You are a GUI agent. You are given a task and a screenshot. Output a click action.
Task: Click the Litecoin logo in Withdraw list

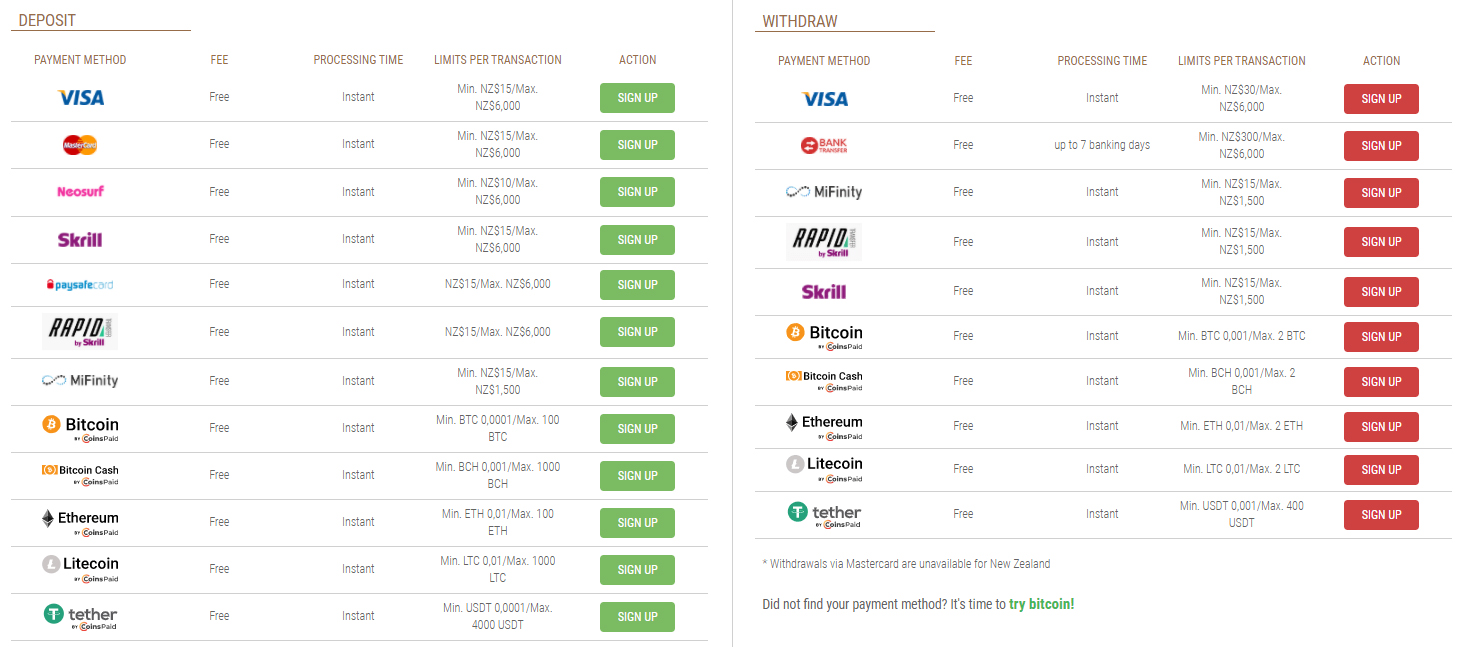(824, 468)
